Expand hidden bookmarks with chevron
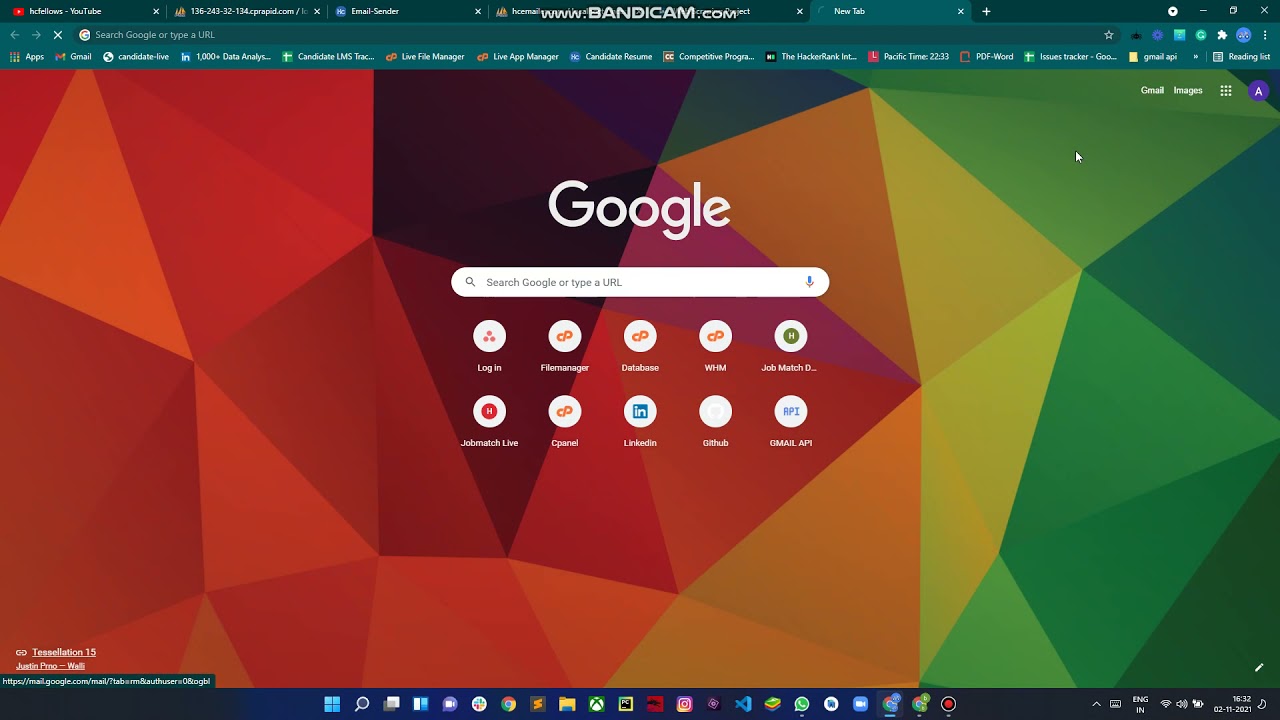The image size is (1280, 720). tap(1195, 57)
